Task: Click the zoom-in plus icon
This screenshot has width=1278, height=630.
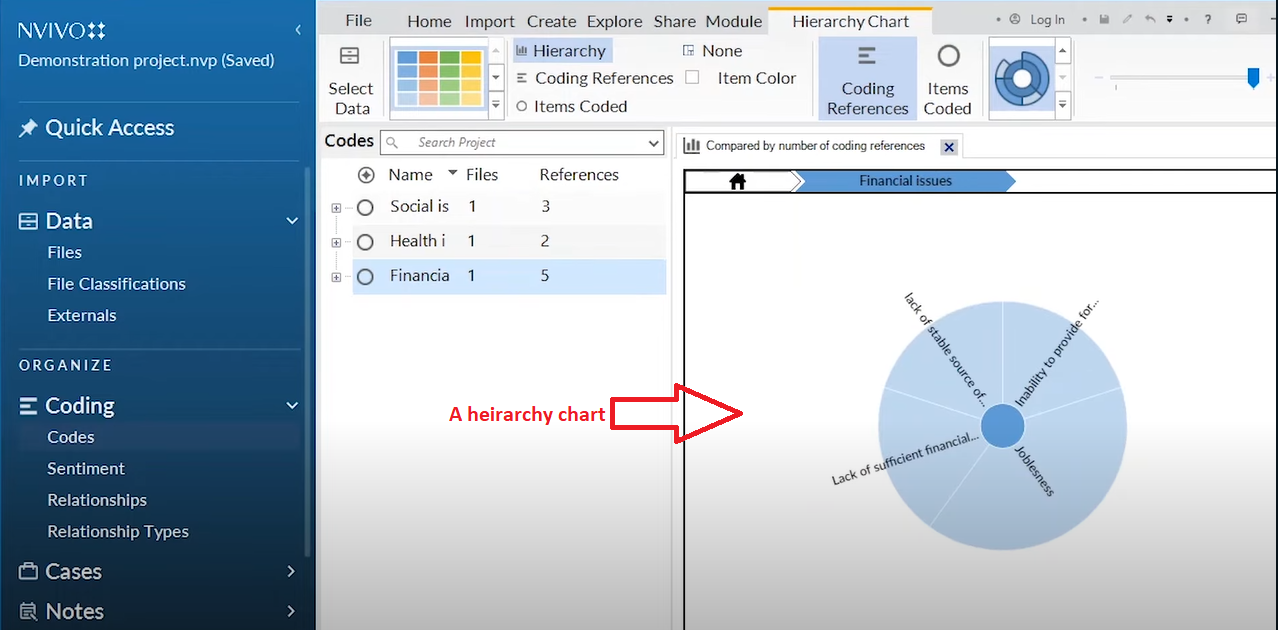Action: pyautogui.click(x=1271, y=78)
